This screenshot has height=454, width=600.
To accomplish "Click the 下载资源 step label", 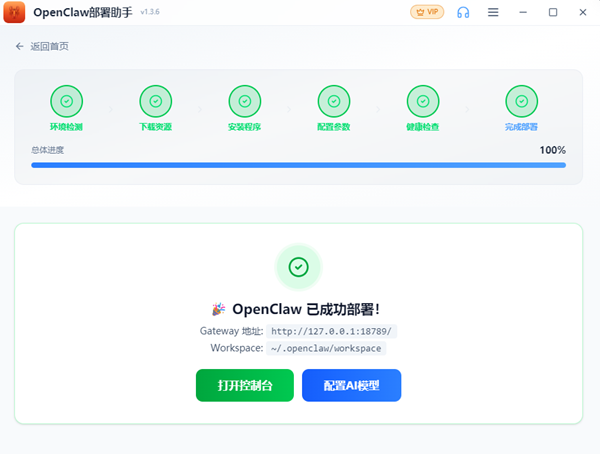I will (155, 127).
